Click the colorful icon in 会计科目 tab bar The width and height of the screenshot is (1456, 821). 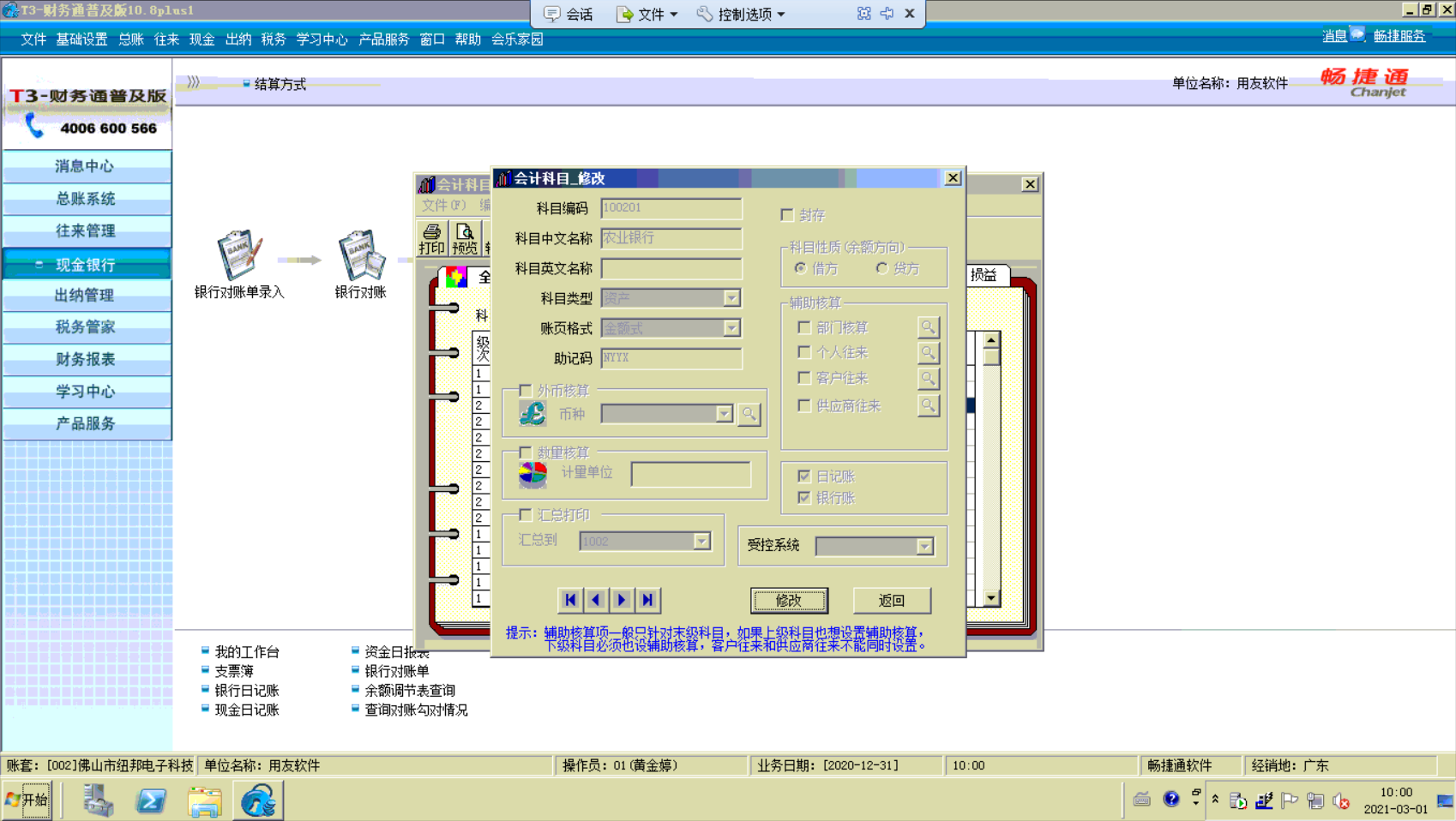click(456, 276)
